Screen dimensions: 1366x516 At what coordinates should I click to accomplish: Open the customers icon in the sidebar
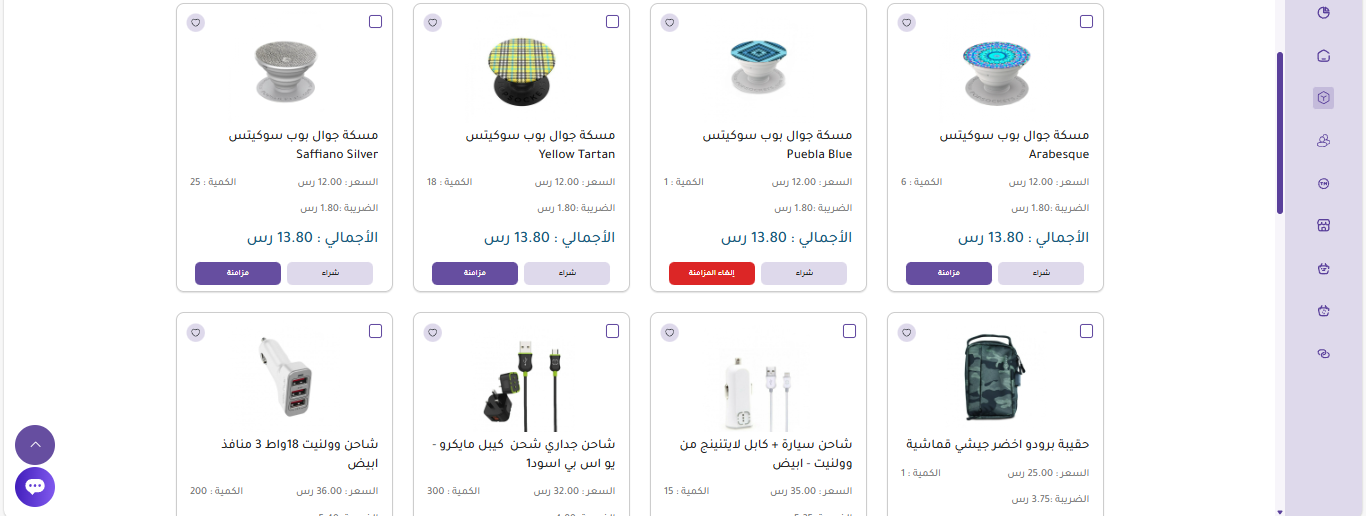pyautogui.click(x=1324, y=141)
